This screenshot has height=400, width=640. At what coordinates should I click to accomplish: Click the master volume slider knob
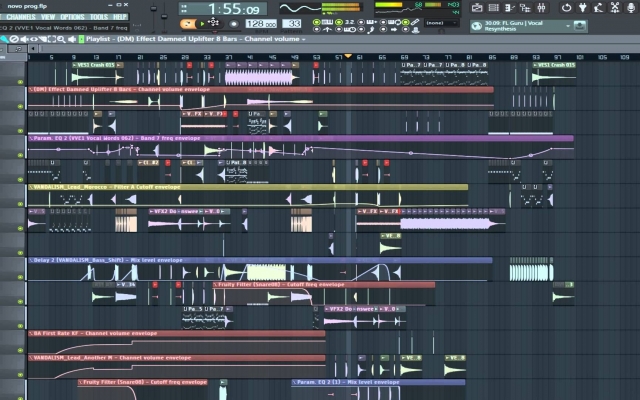(154, 9)
